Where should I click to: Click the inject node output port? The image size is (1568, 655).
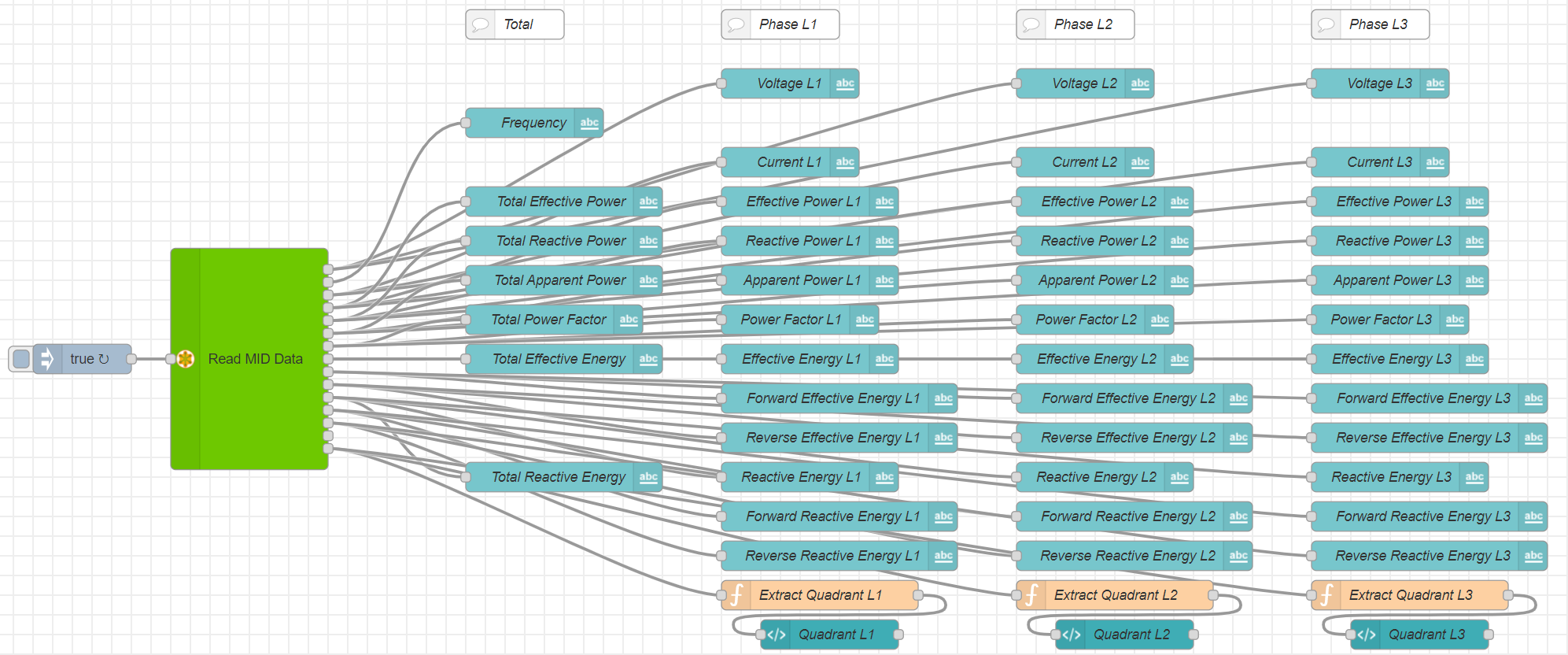pos(131,359)
